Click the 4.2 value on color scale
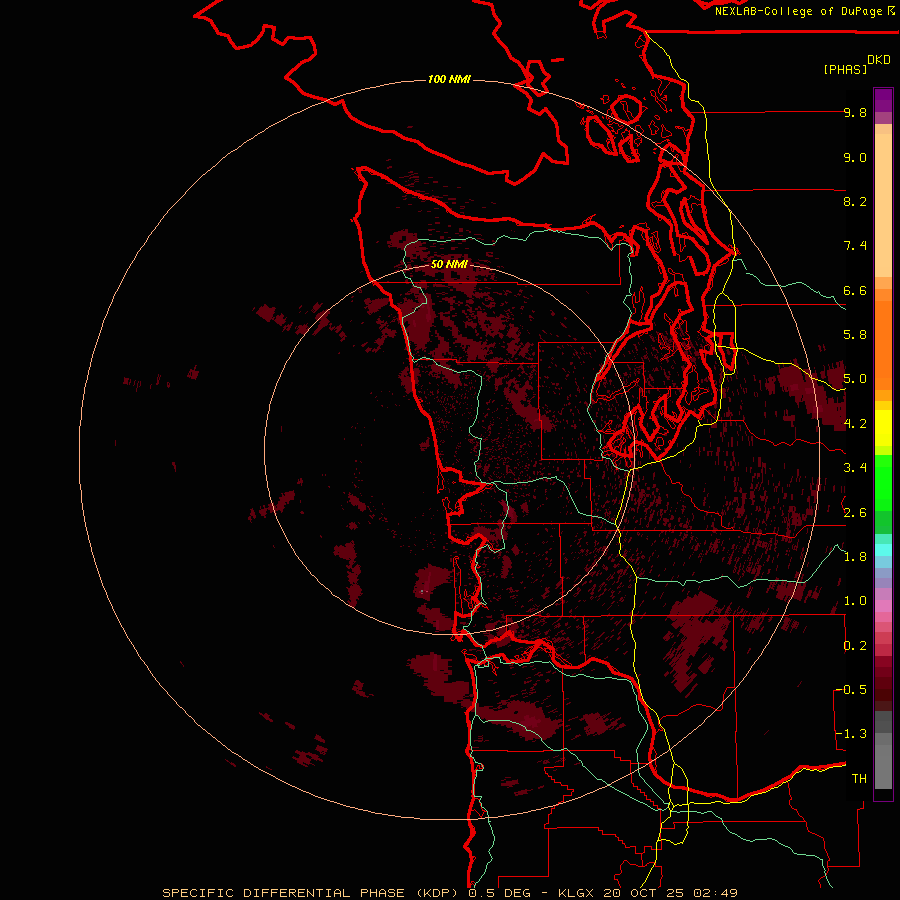 [855, 424]
